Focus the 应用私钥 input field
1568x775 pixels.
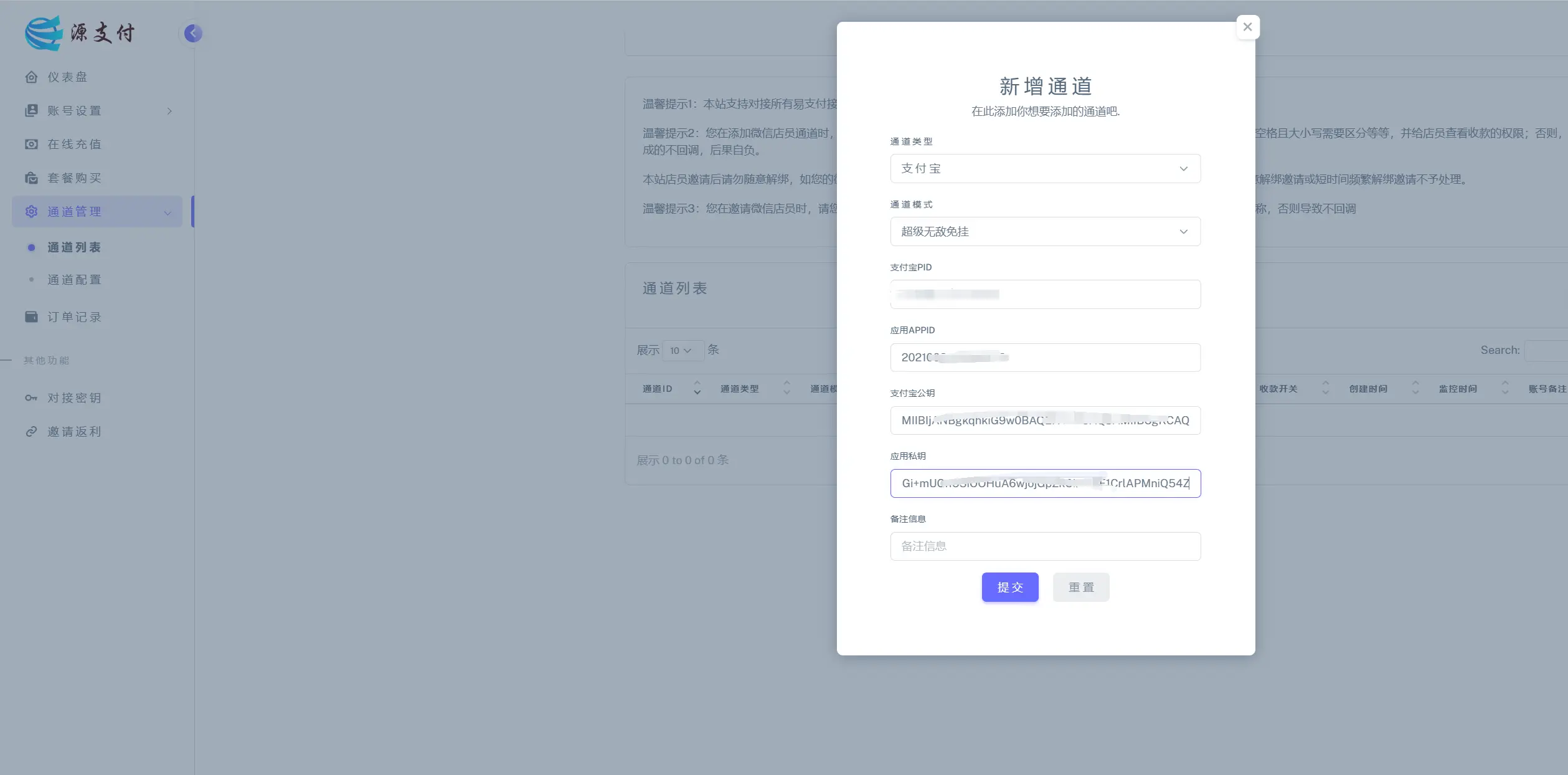1045,483
